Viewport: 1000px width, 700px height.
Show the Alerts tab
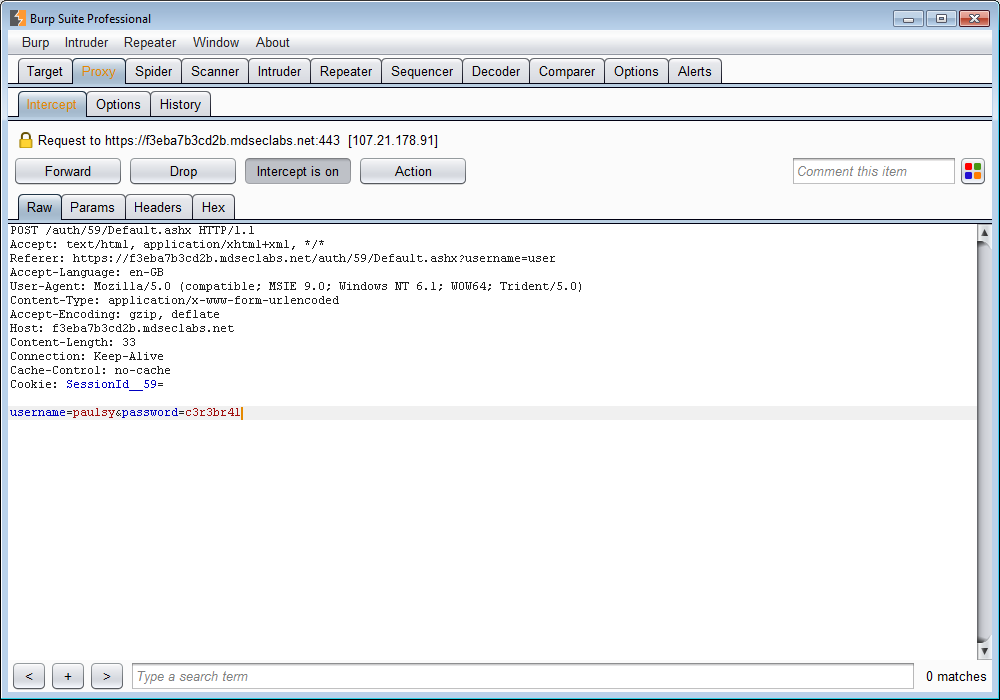point(695,71)
